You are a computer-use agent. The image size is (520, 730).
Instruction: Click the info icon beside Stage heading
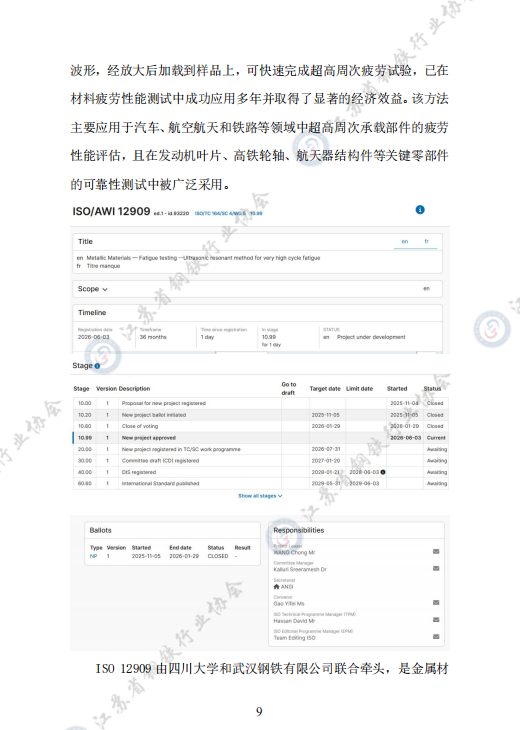(x=97, y=366)
